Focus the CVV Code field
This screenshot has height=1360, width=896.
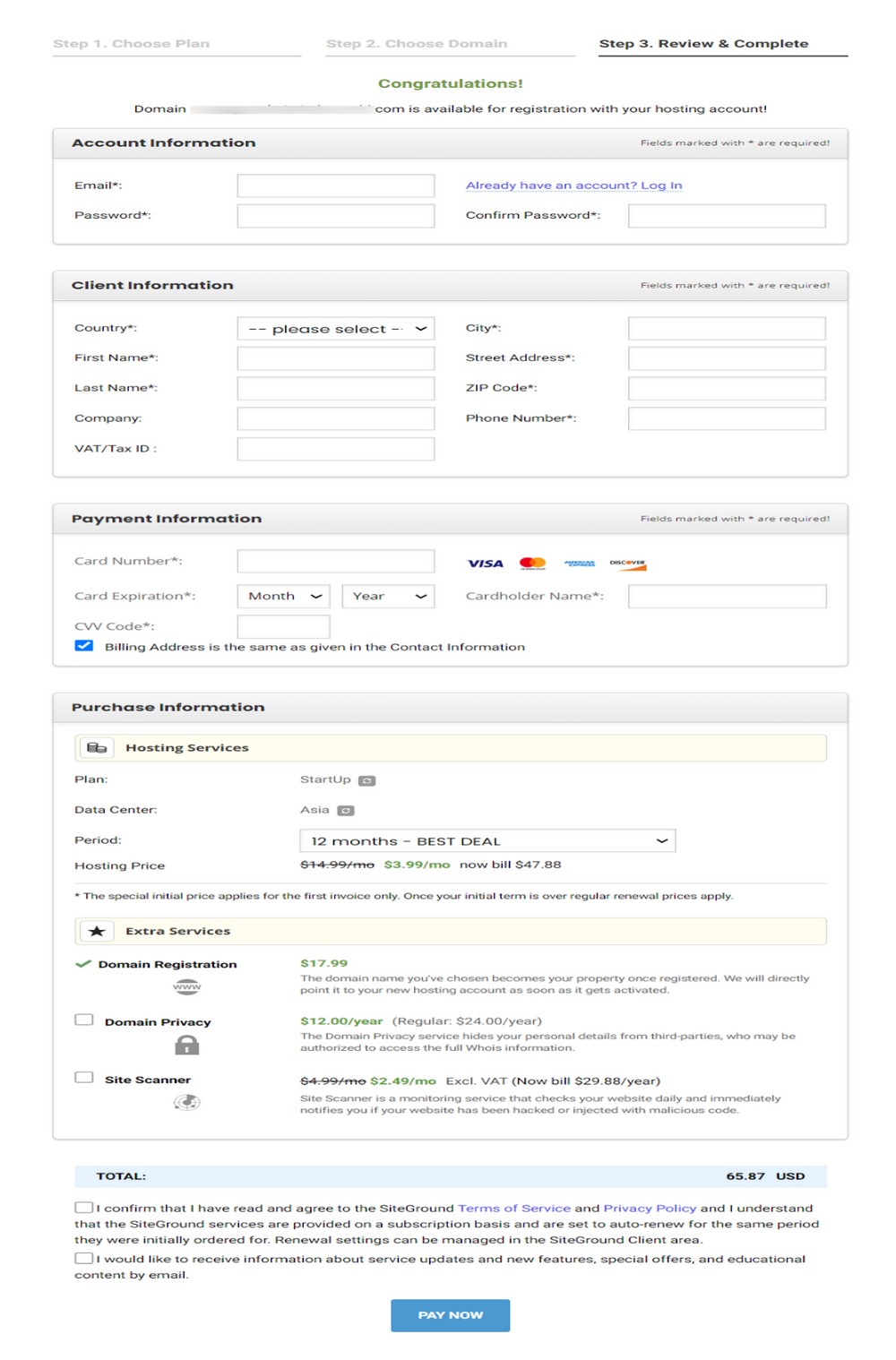click(x=284, y=627)
